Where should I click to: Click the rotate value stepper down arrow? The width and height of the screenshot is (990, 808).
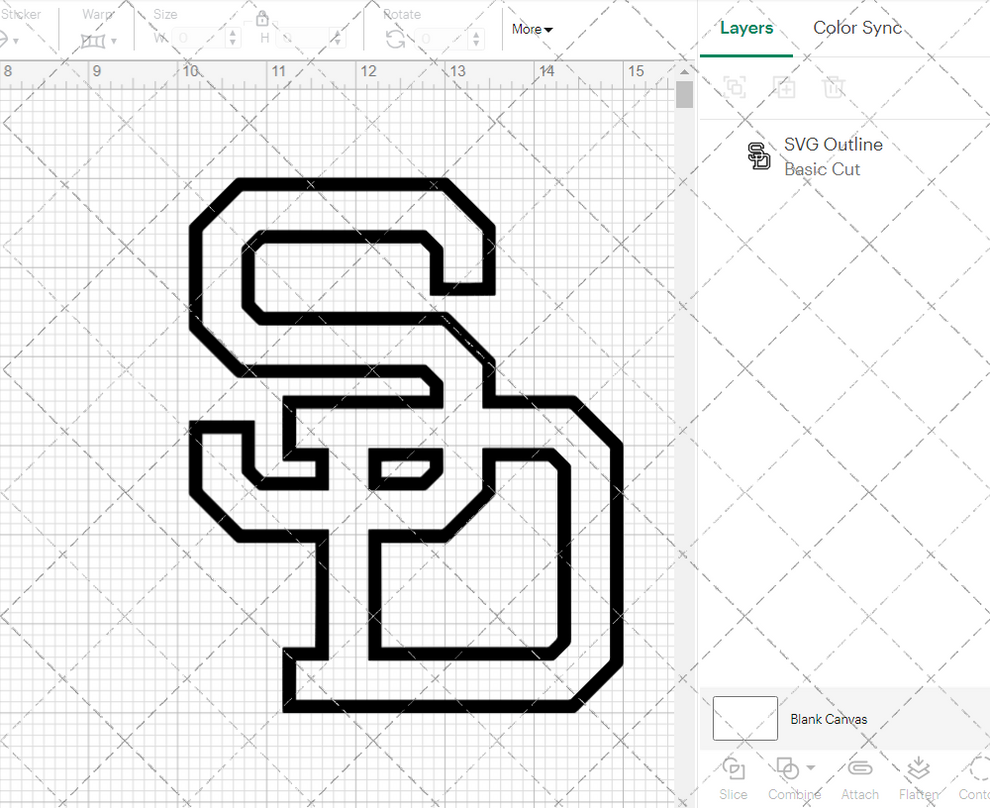click(477, 44)
